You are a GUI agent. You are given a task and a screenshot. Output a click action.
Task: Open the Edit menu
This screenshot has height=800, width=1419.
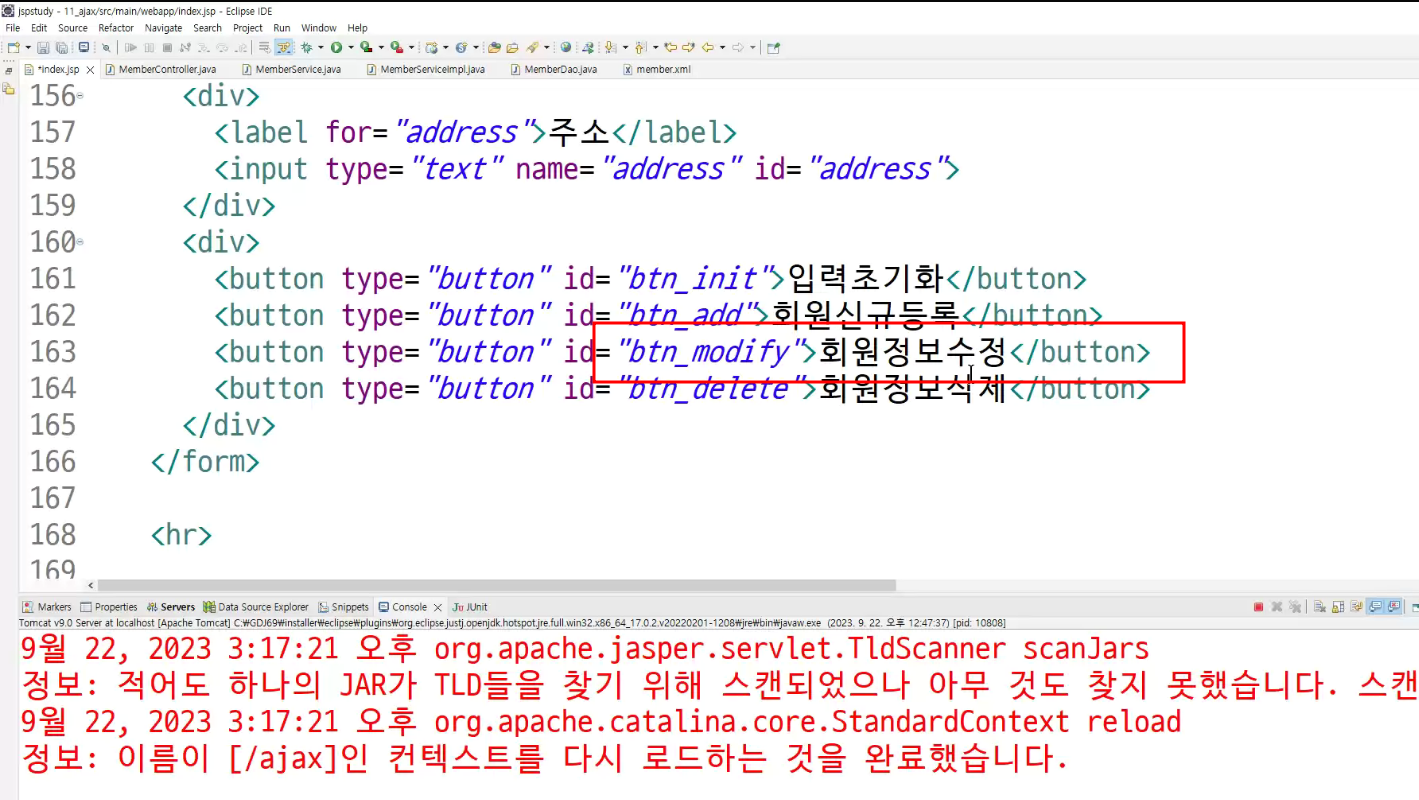[x=39, y=28]
